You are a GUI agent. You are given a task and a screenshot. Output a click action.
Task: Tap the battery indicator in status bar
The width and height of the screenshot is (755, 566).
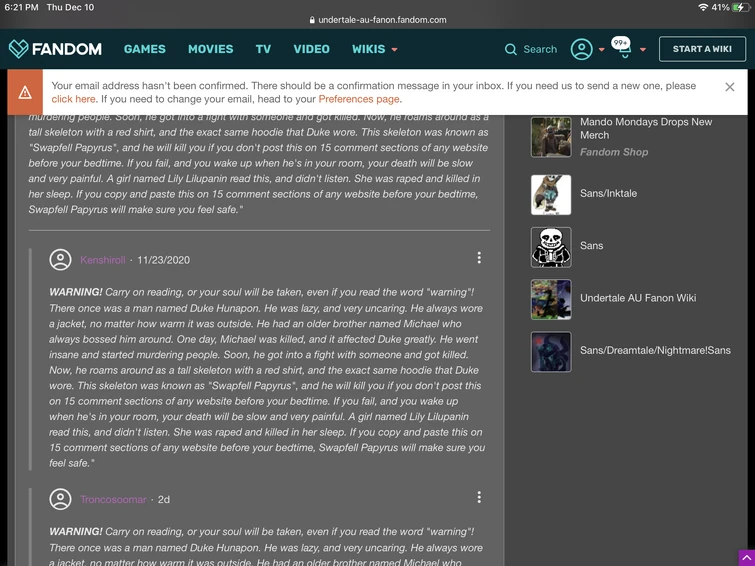[740, 7]
